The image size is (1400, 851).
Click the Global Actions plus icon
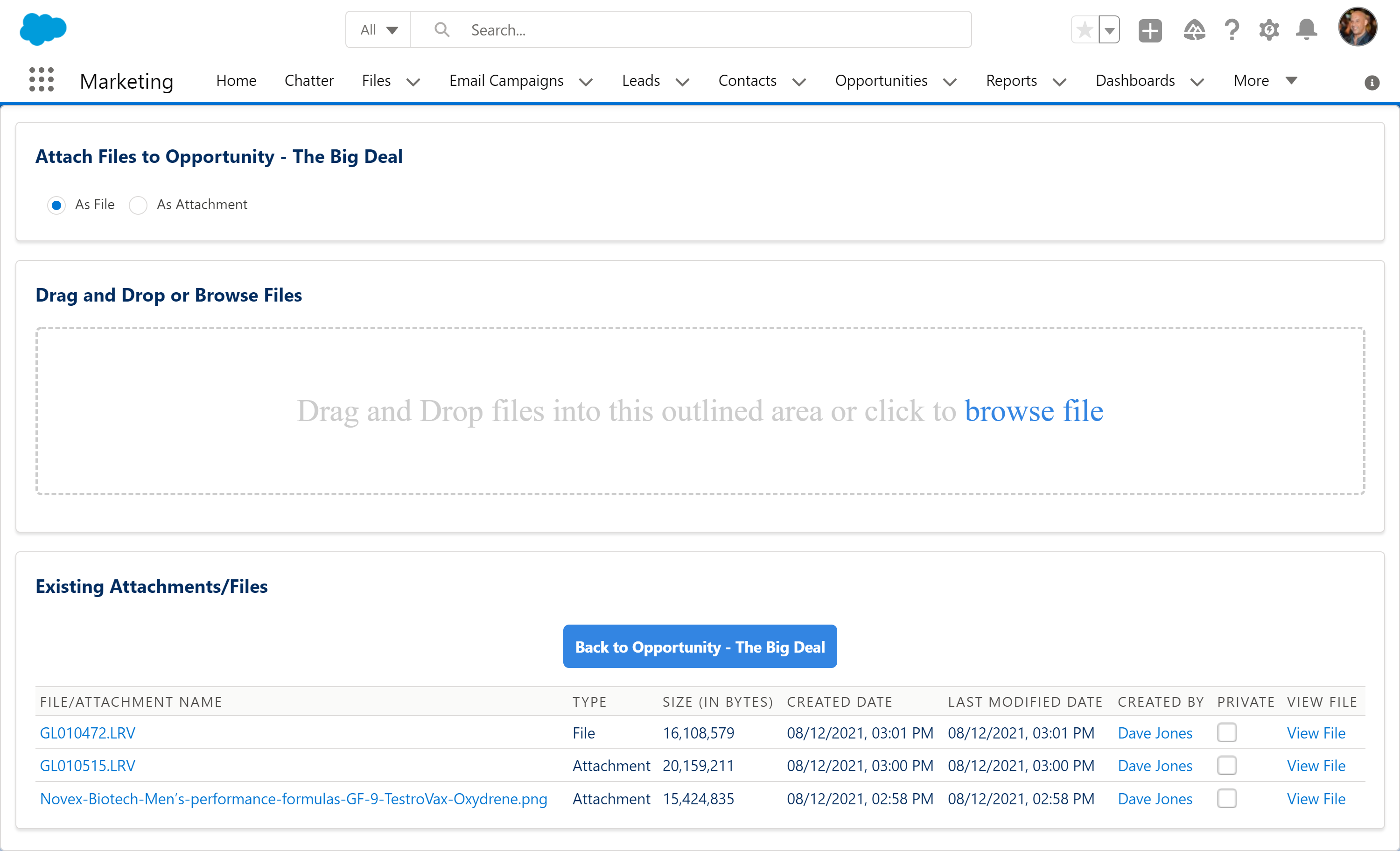pyautogui.click(x=1150, y=30)
